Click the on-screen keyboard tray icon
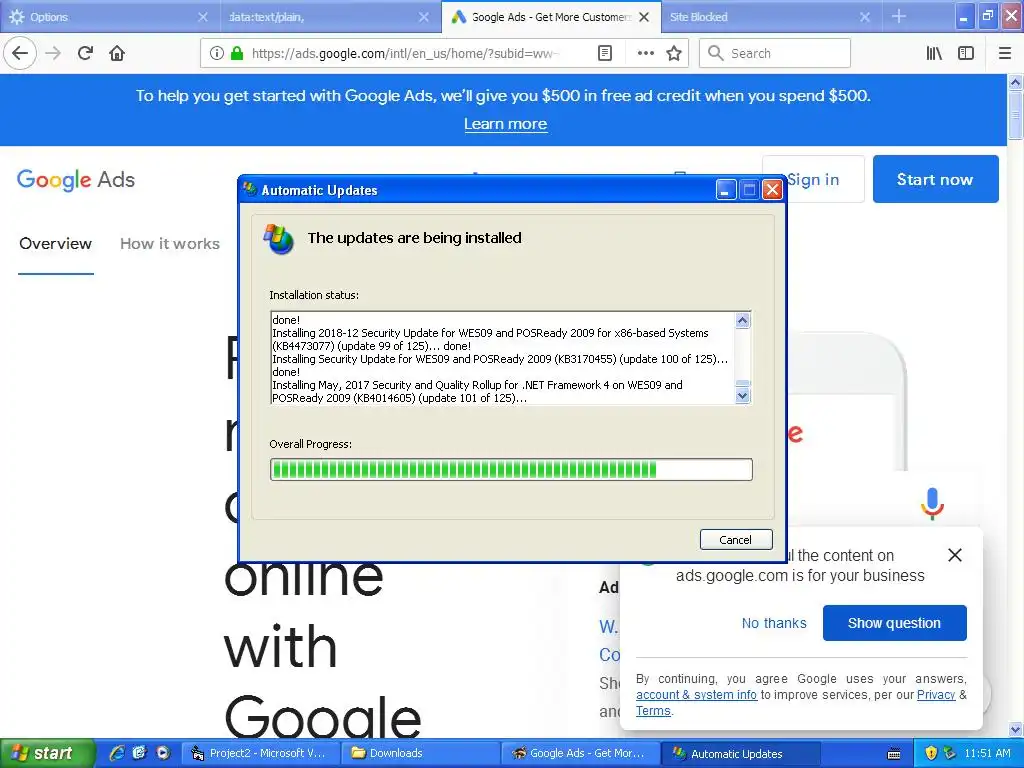 point(894,754)
